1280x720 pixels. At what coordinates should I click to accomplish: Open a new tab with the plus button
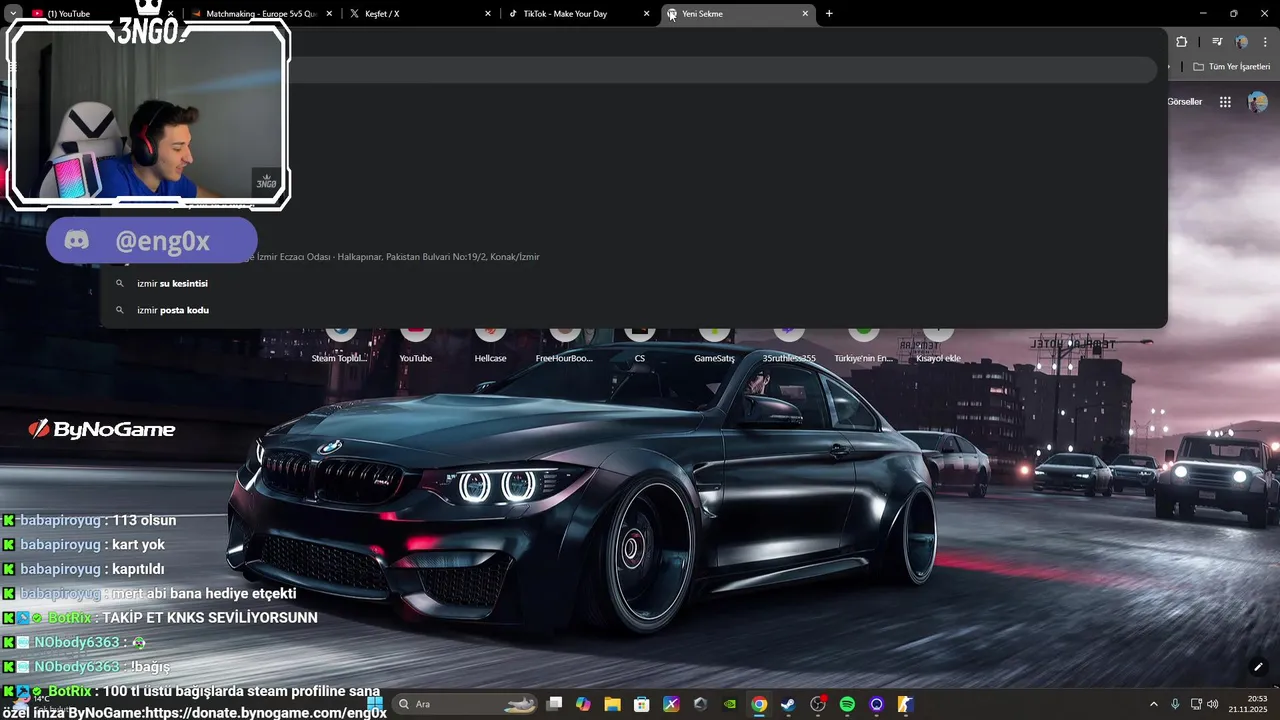(829, 14)
